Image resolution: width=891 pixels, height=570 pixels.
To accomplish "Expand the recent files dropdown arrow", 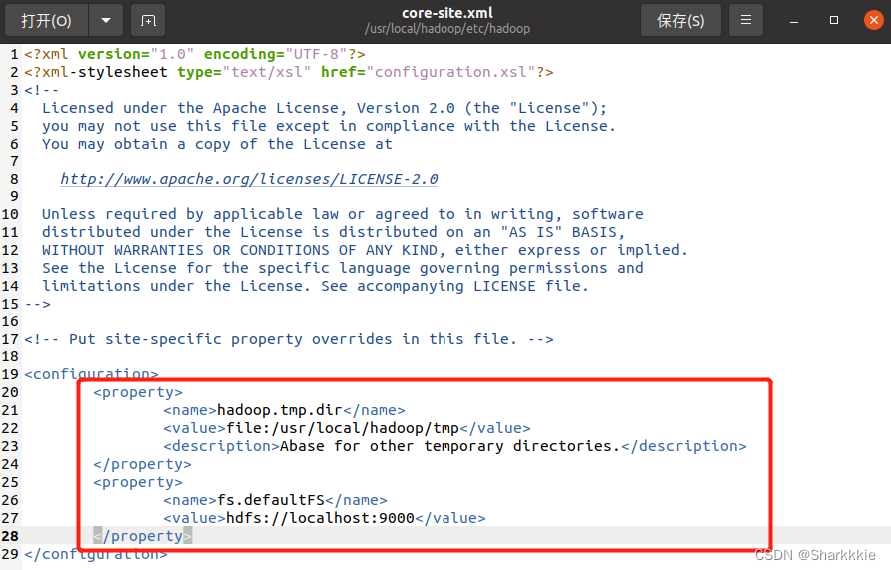I will coord(106,21).
